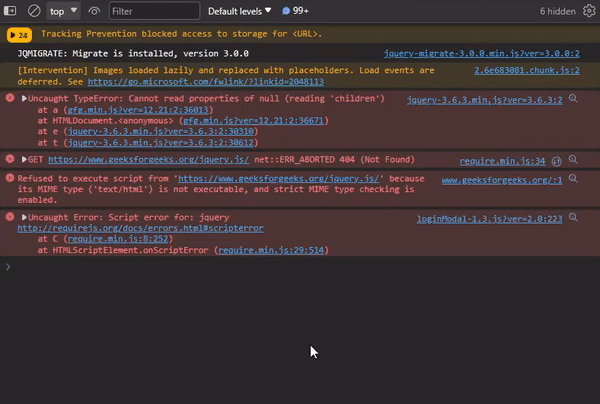Click the console prompt input line
This screenshot has height=404, width=600.
point(300,267)
